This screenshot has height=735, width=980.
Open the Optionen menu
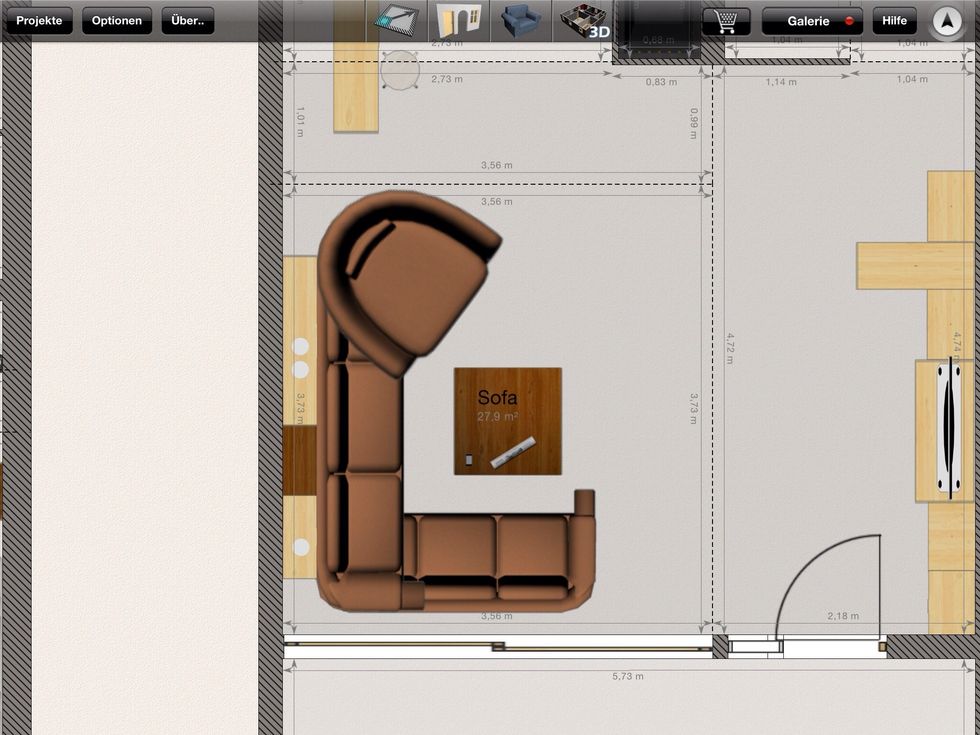pyautogui.click(x=117, y=21)
